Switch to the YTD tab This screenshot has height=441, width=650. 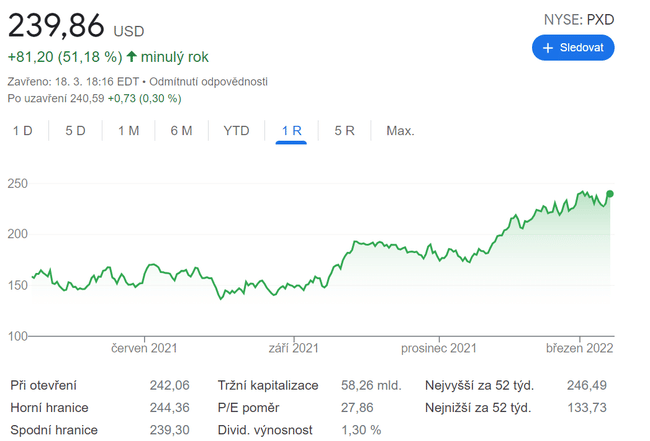click(236, 131)
